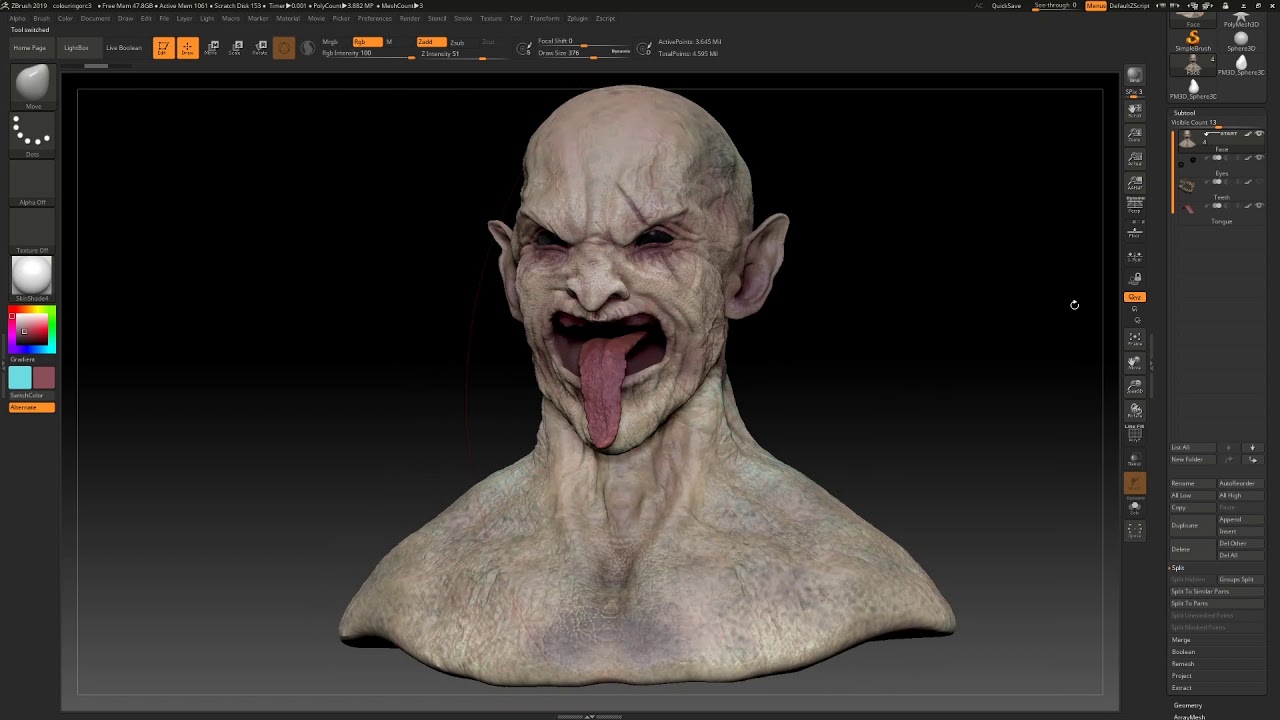Toggle the Zadd sculpt mode

[x=430, y=42]
